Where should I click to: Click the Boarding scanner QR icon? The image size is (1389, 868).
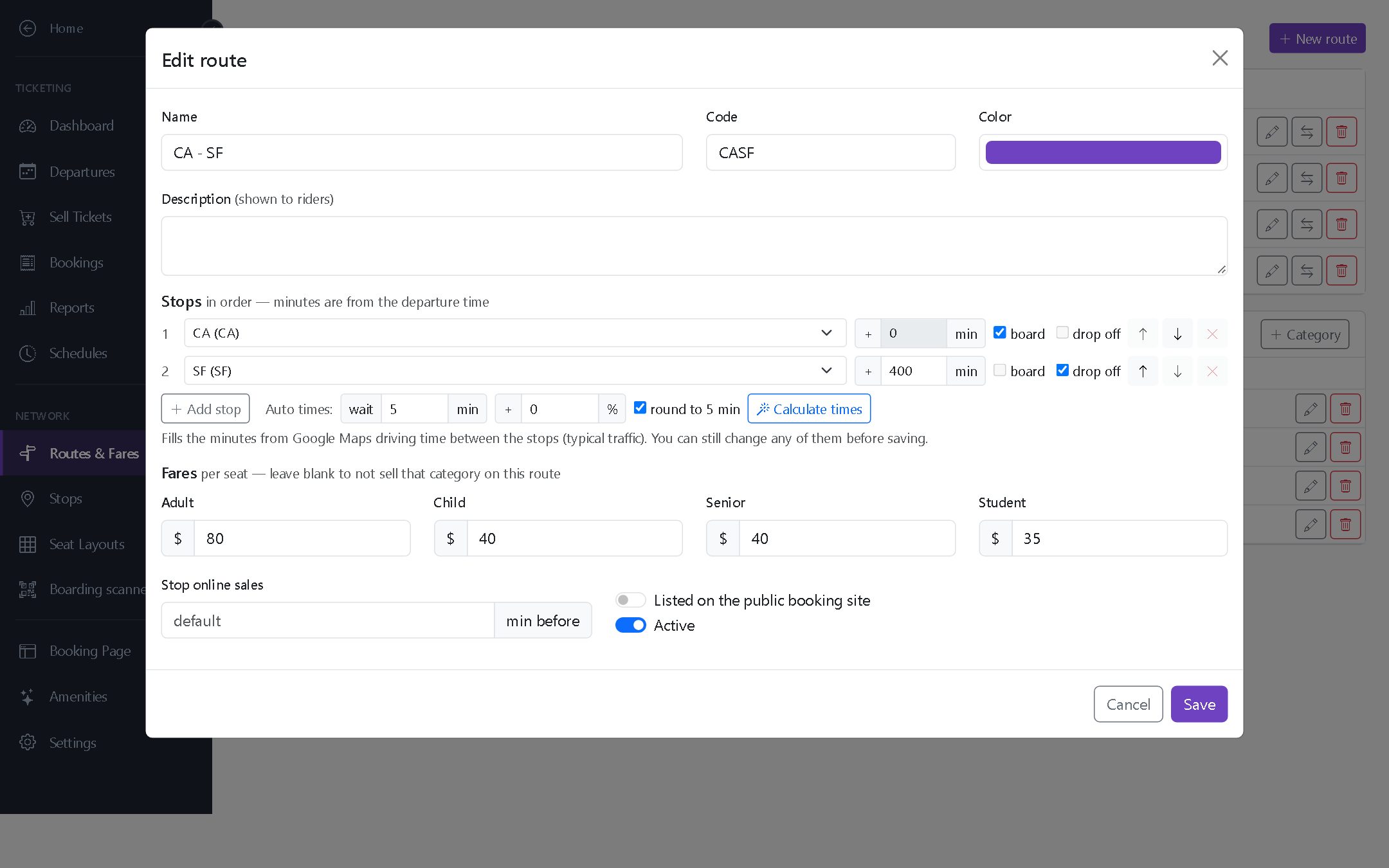pyautogui.click(x=28, y=589)
